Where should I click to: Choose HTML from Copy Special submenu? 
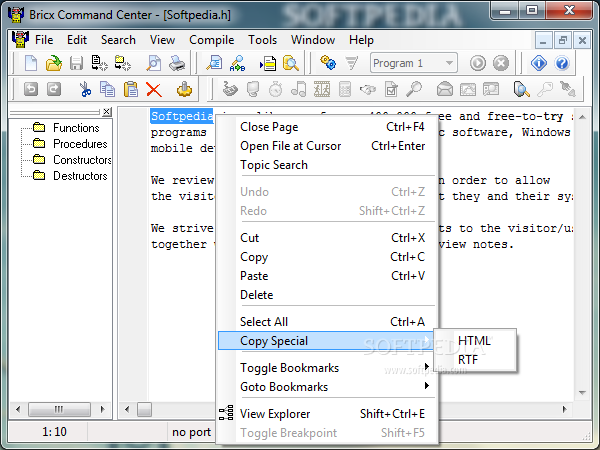pyautogui.click(x=474, y=341)
